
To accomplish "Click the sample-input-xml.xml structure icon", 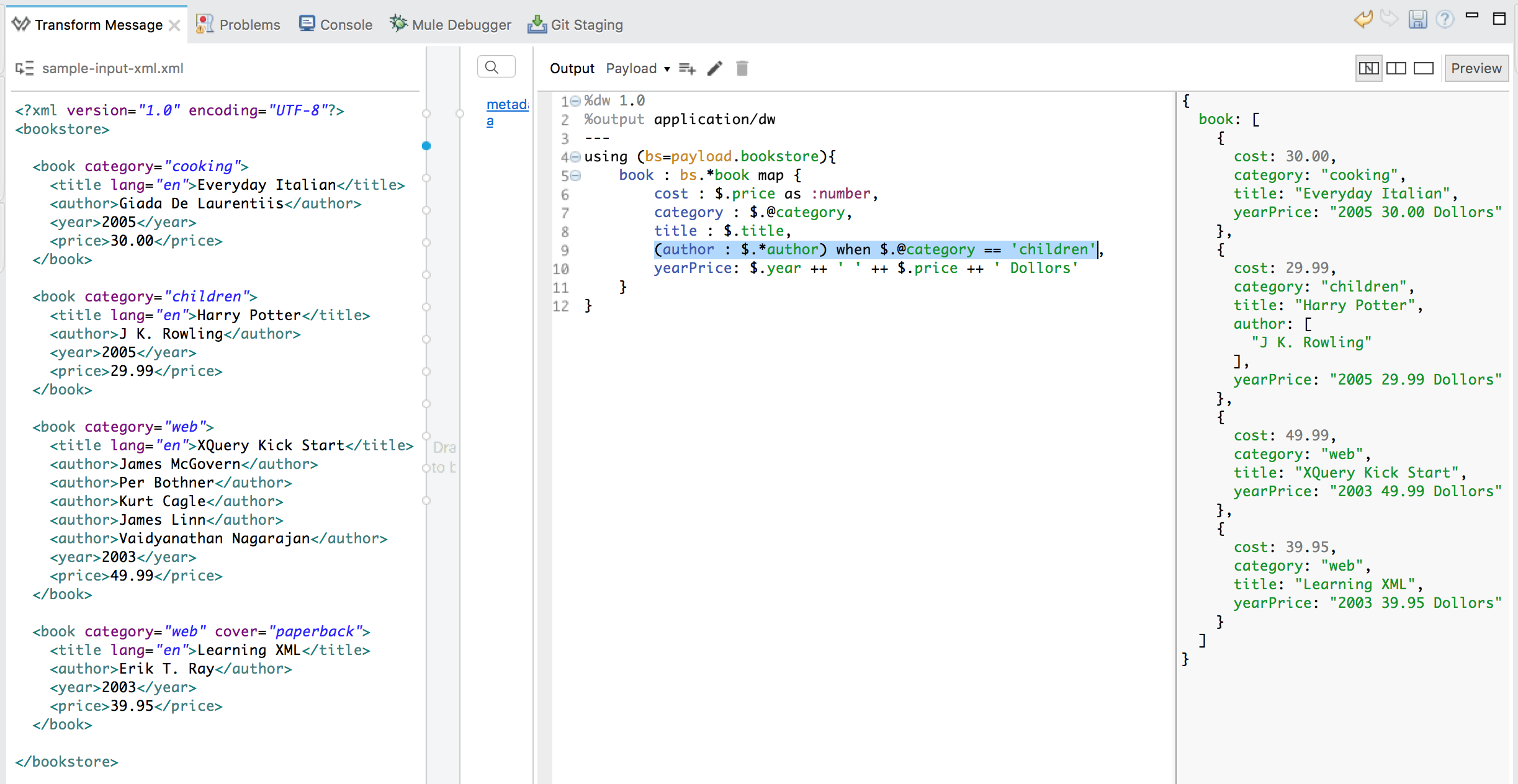I will pyautogui.click(x=24, y=68).
